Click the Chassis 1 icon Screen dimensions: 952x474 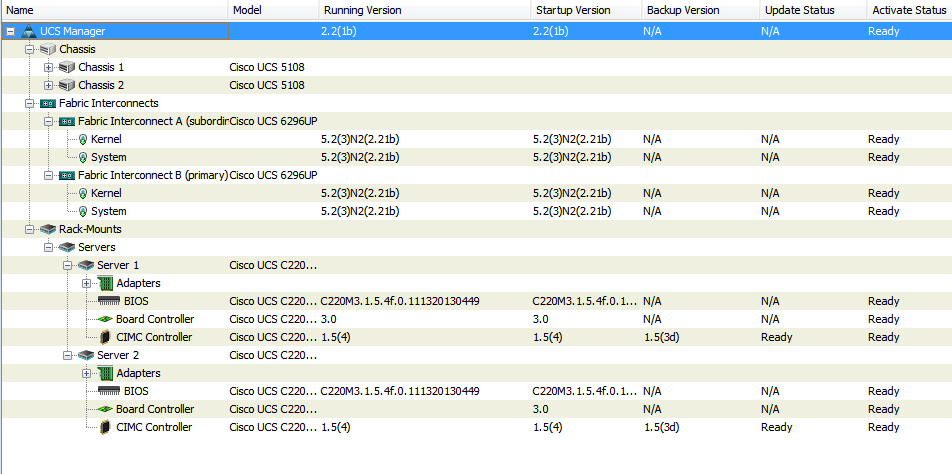tap(67, 67)
